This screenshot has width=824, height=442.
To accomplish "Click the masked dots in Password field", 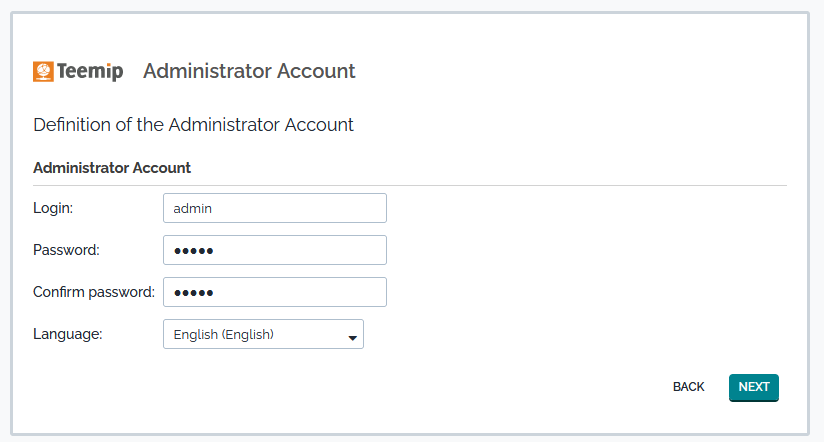I will [x=194, y=251].
